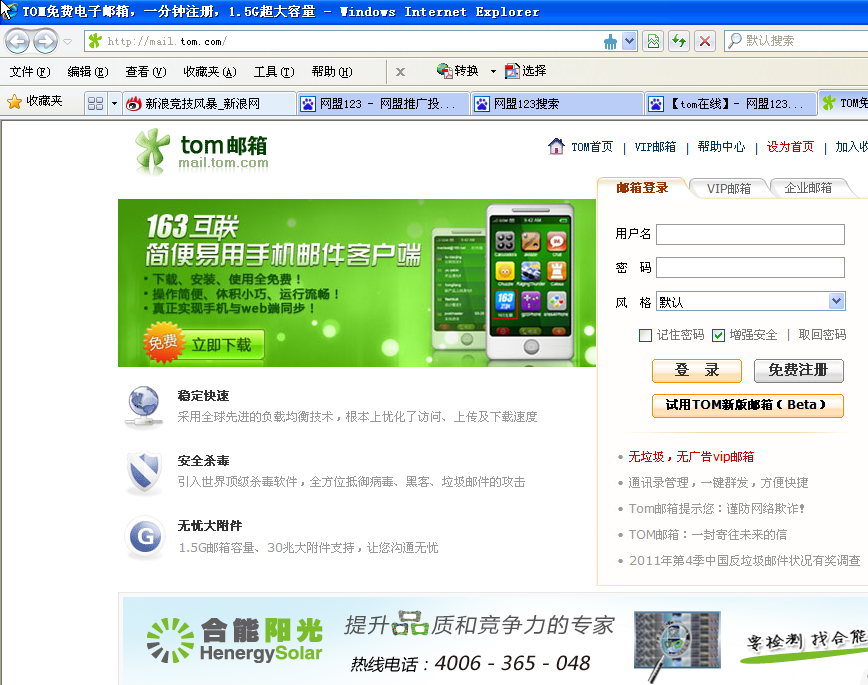Open the Quick Tabs grid icon

click(96, 103)
